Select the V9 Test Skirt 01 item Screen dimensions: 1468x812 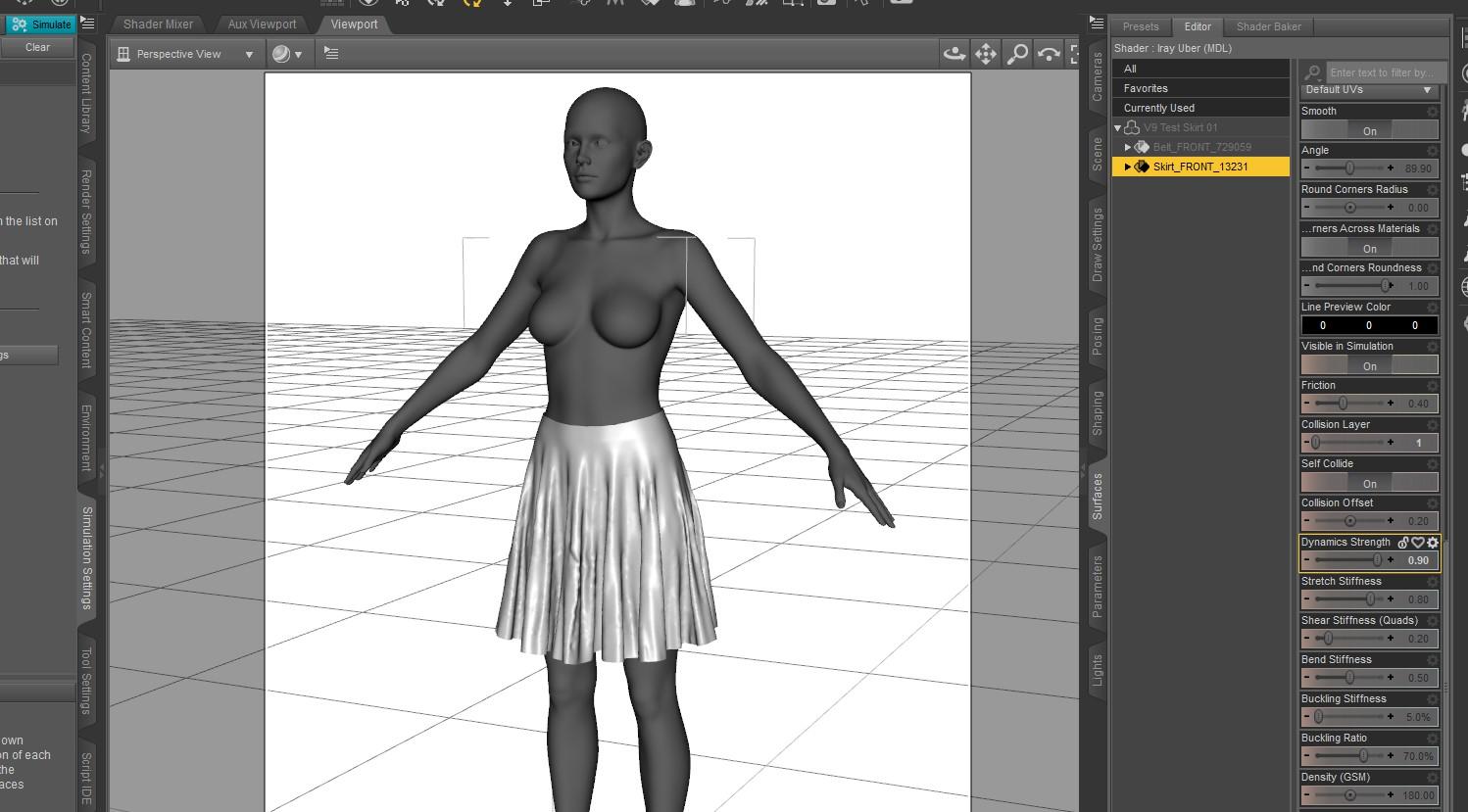click(x=1180, y=127)
